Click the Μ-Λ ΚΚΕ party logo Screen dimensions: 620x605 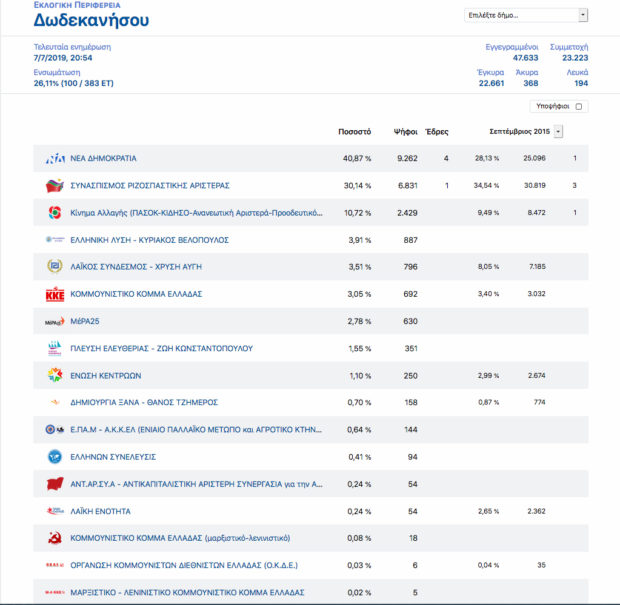click(55, 592)
